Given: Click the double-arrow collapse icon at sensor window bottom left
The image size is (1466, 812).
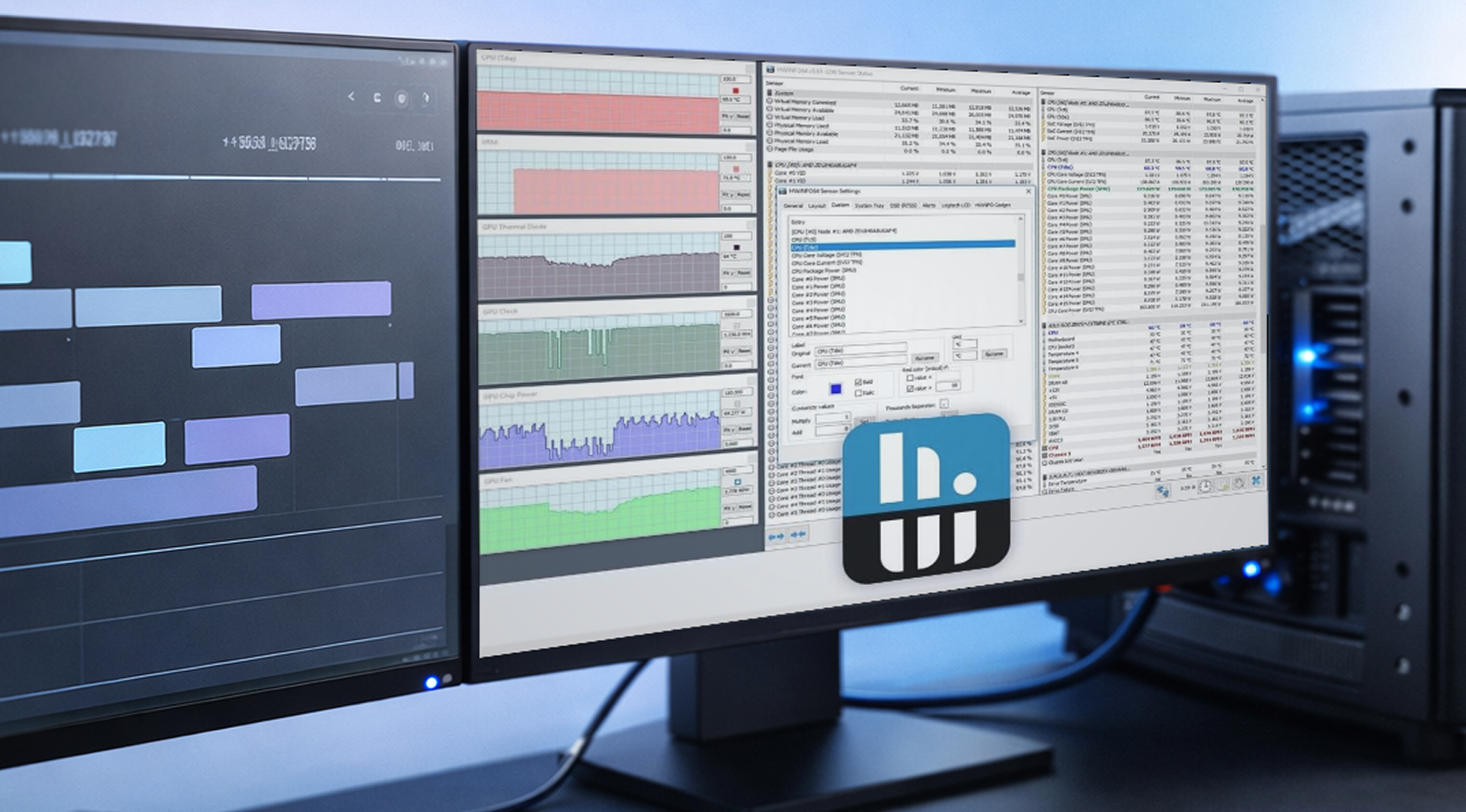Looking at the screenshot, I should pos(797,534).
